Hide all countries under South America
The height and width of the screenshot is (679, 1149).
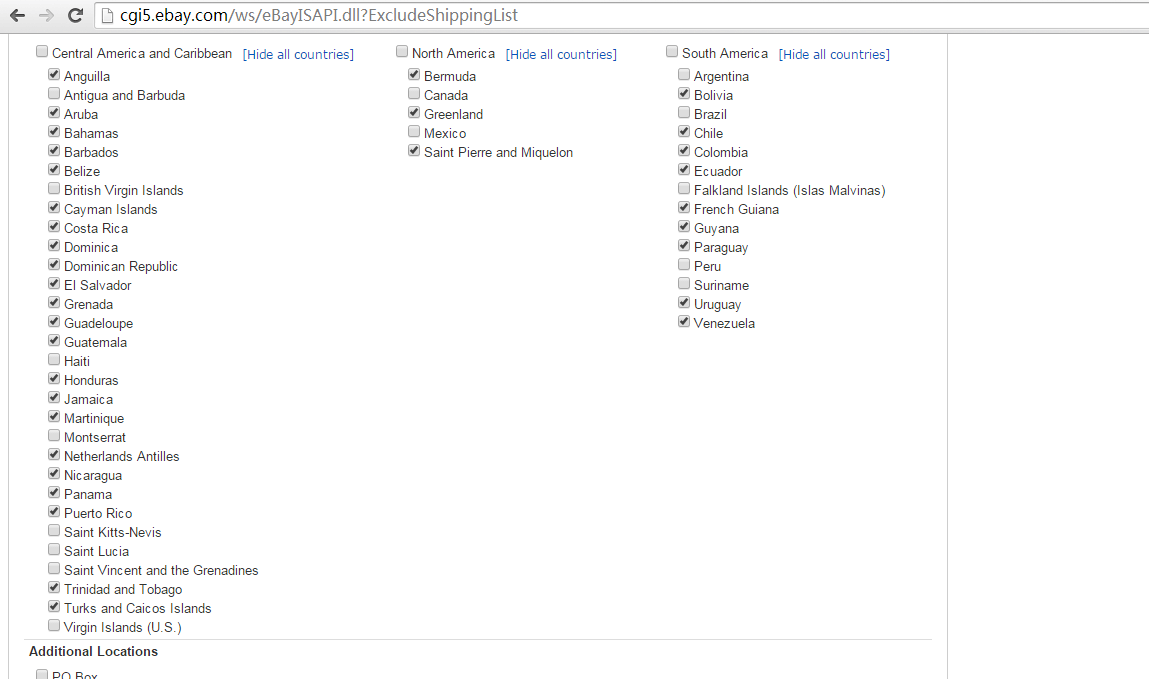(834, 54)
